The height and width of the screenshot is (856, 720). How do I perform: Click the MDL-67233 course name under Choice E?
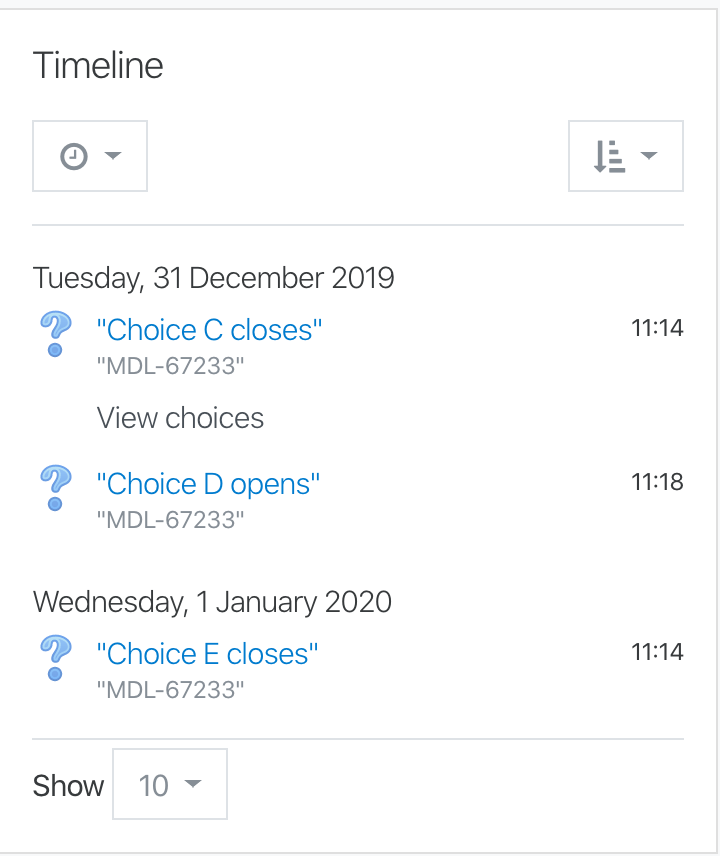[170, 690]
